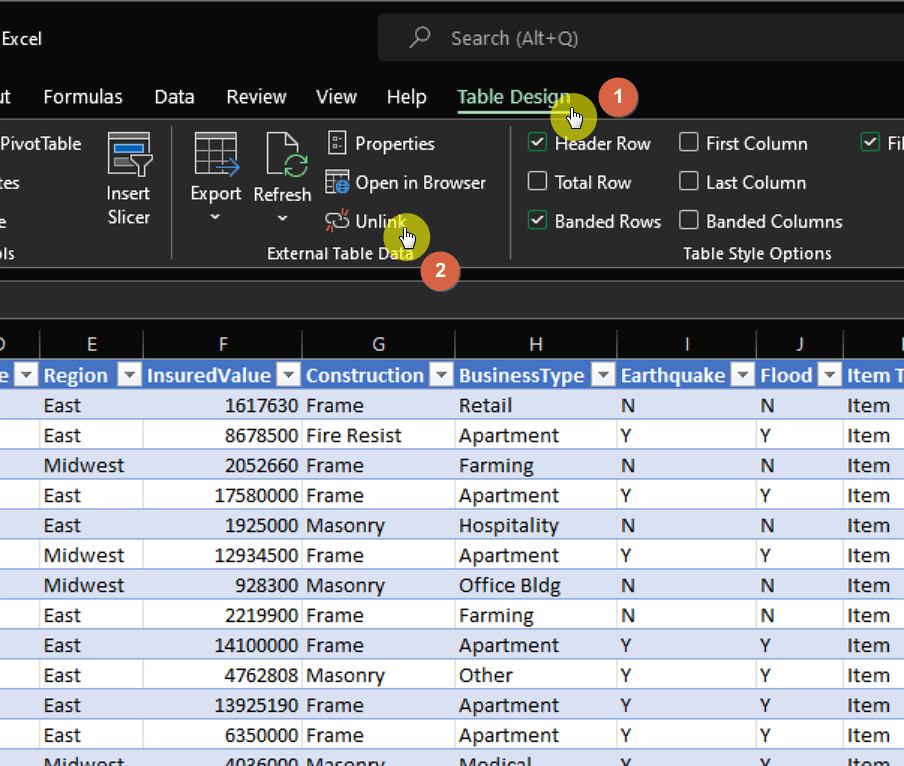
Task: Select cell with value 8678500
Action: [223, 436]
